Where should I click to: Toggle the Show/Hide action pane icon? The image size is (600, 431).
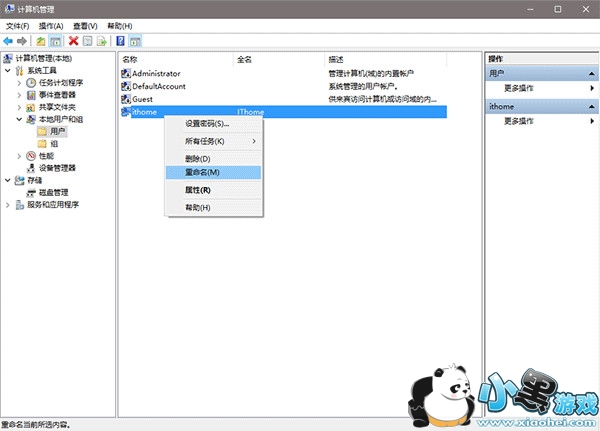pos(135,41)
